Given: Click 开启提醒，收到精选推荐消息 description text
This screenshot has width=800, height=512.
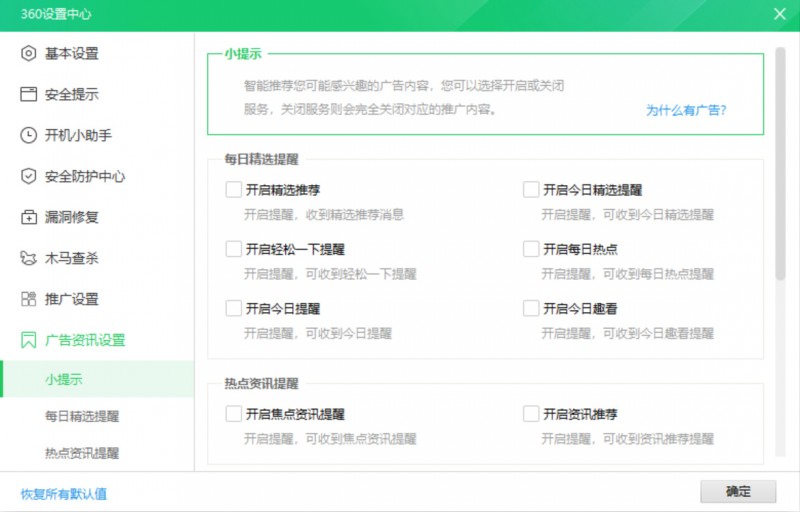Looking at the screenshot, I should click(x=324, y=215).
